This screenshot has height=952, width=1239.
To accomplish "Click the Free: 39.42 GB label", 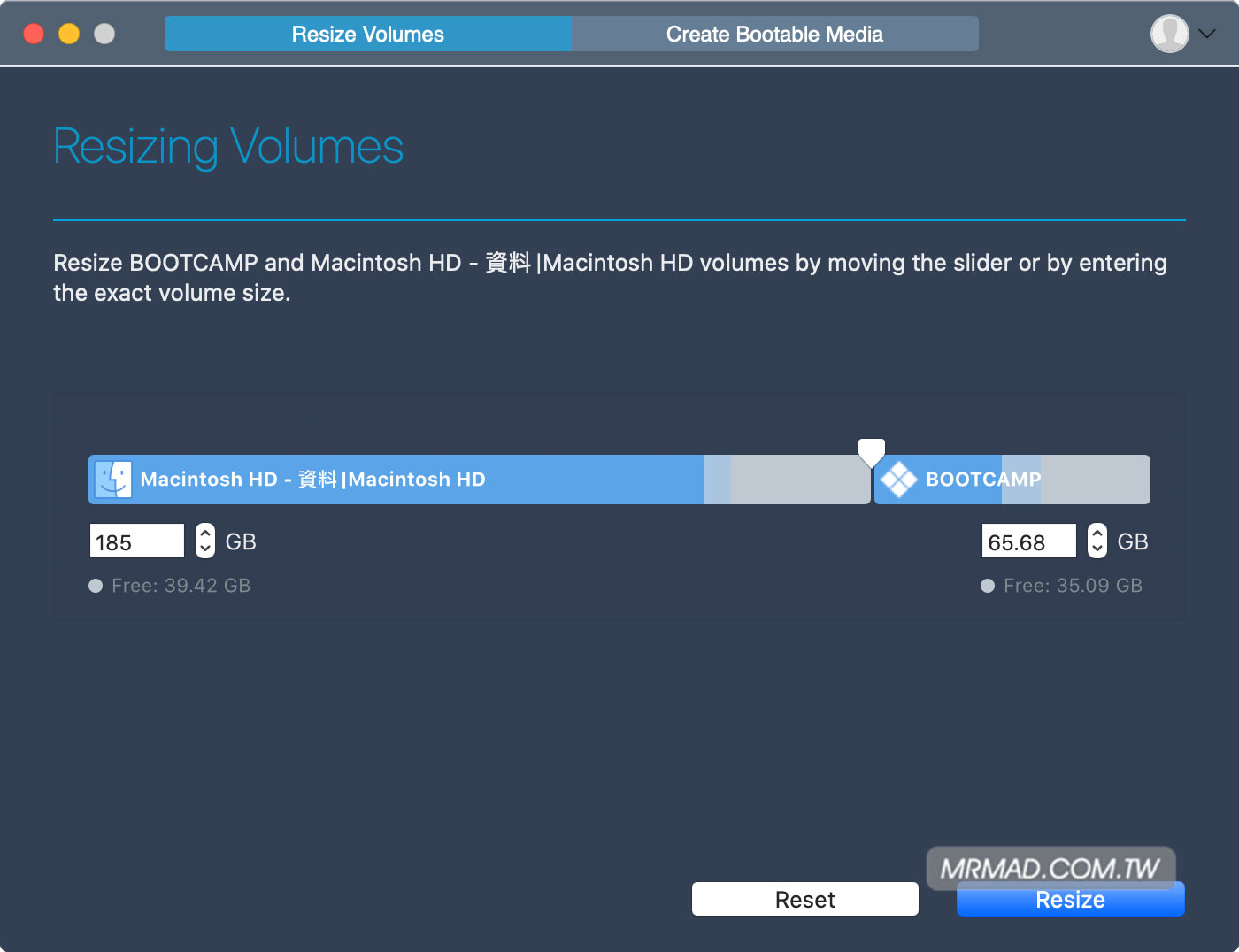I will (181, 586).
